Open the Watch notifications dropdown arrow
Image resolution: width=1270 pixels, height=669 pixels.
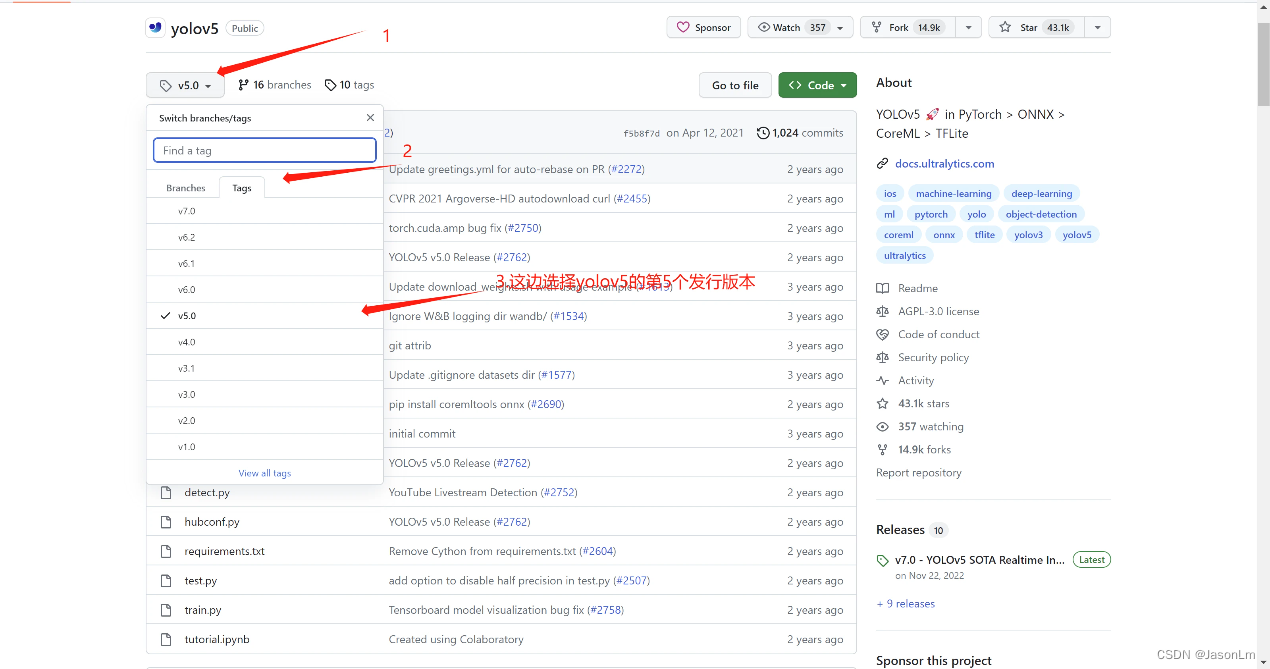[x=842, y=28]
